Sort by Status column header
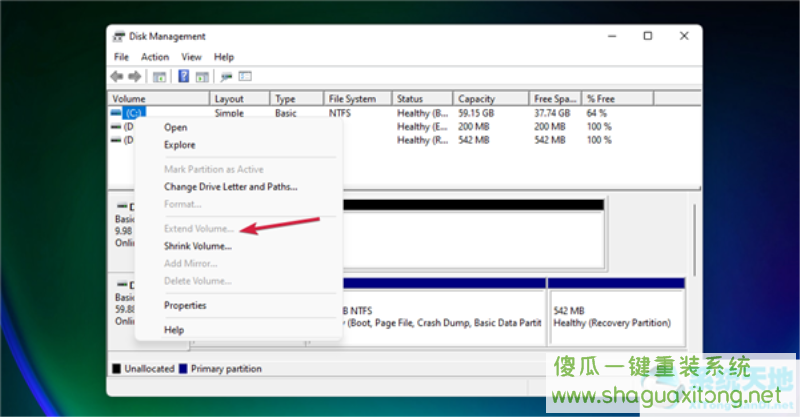The image size is (800, 417). click(x=422, y=99)
